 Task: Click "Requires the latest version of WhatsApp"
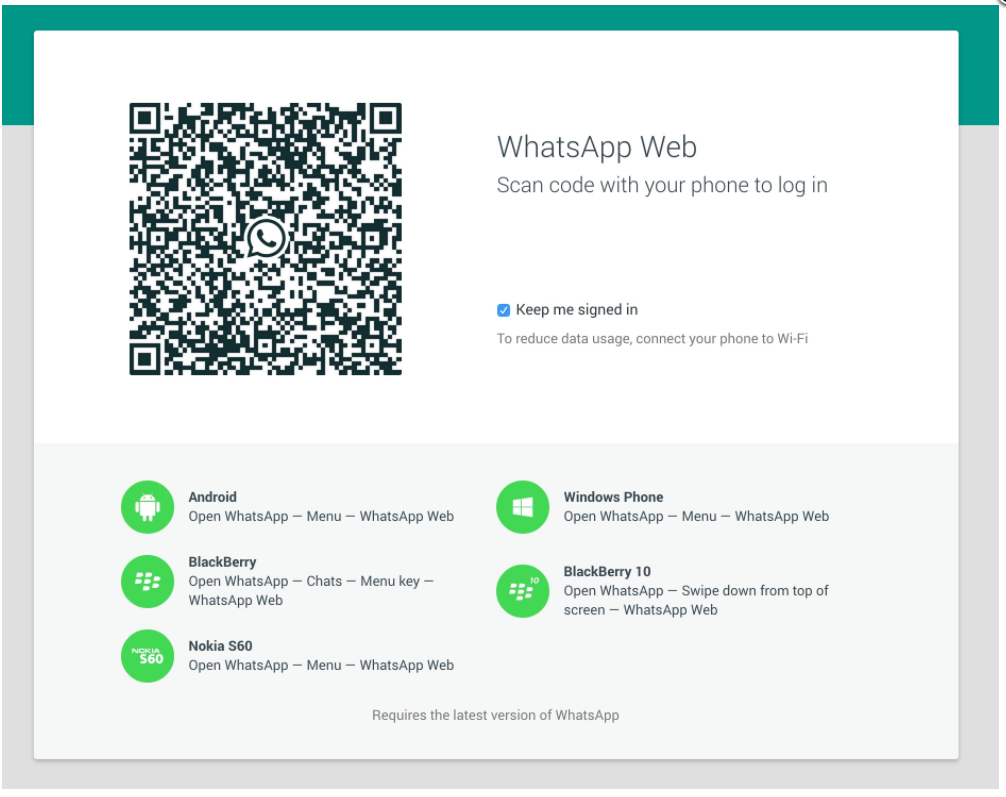tap(495, 716)
